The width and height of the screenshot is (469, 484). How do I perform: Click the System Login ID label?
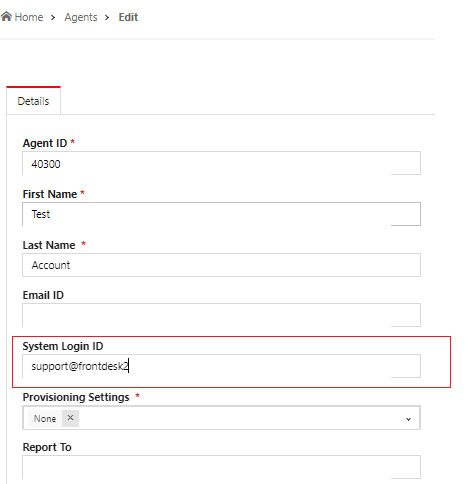tap(63, 346)
